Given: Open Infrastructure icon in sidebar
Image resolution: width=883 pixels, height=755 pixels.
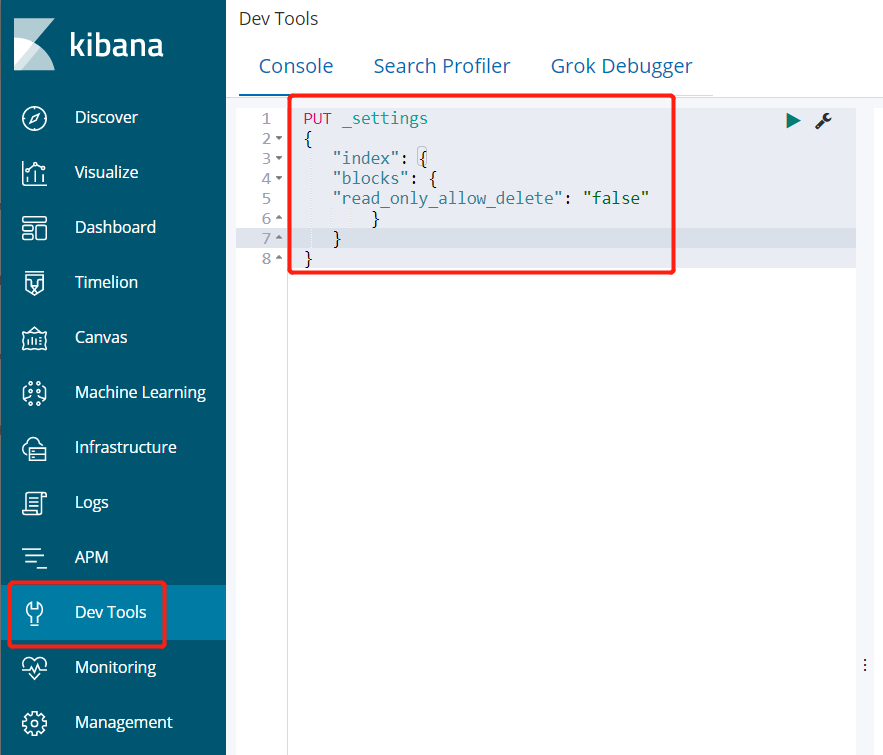Looking at the screenshot, I should pos(34,448).
